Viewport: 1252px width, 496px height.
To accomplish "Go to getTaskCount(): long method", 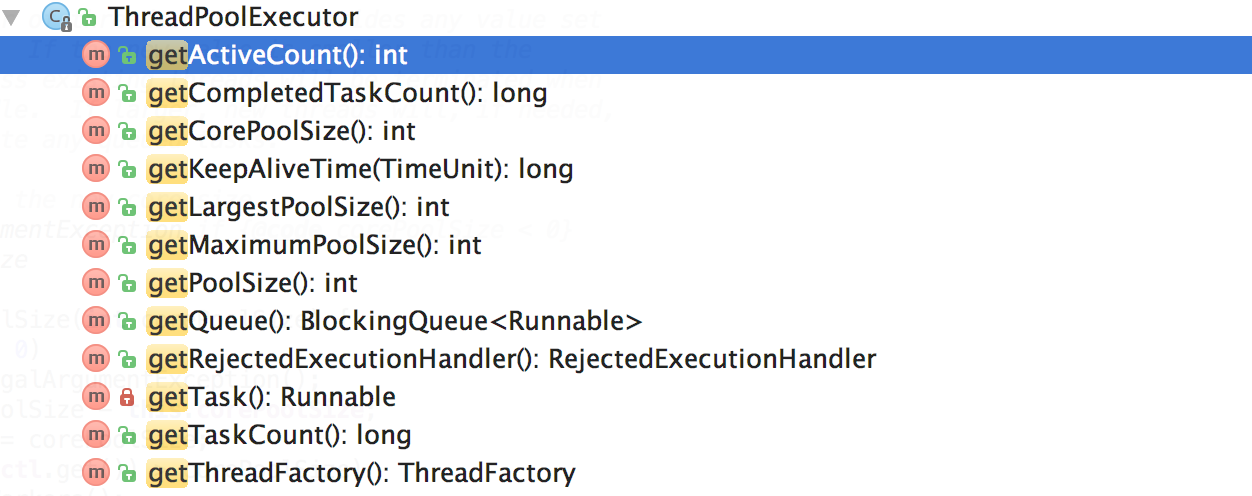I will (279, 436).
